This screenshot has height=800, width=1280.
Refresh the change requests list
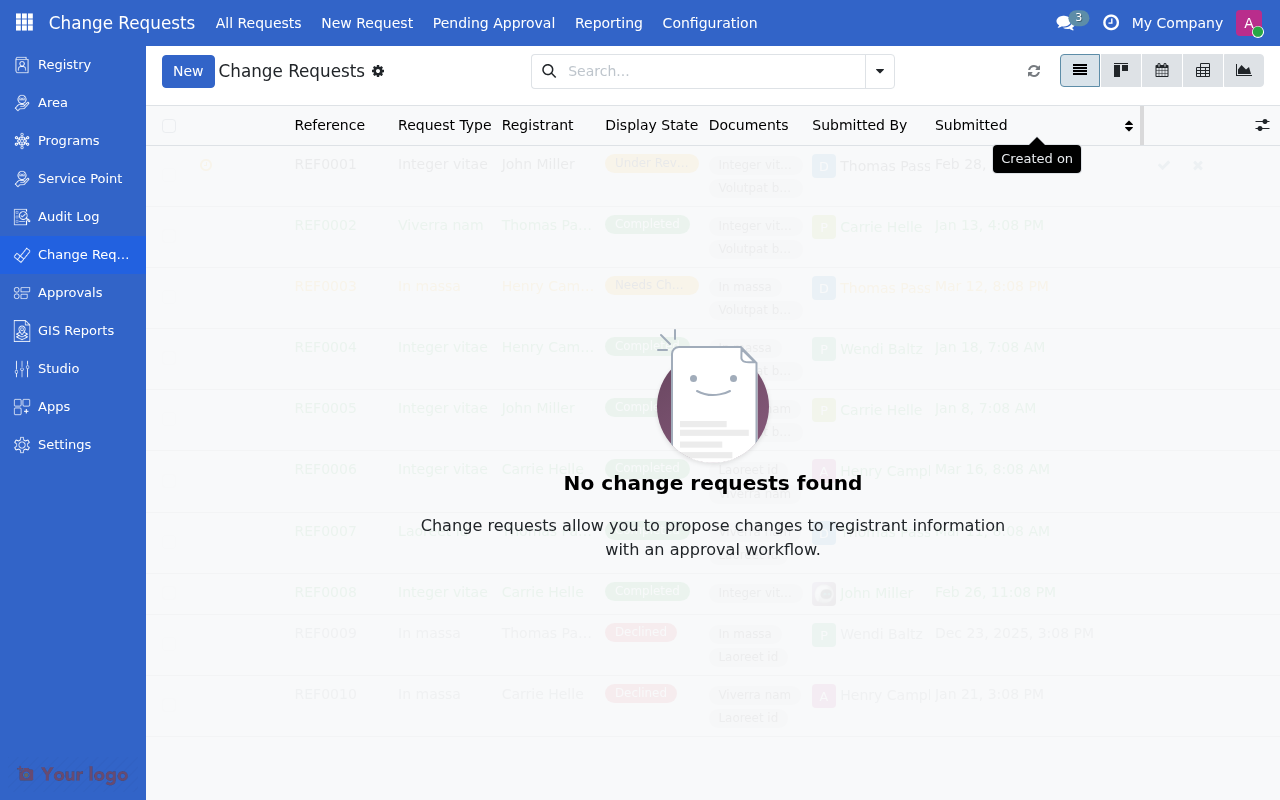1033,71
